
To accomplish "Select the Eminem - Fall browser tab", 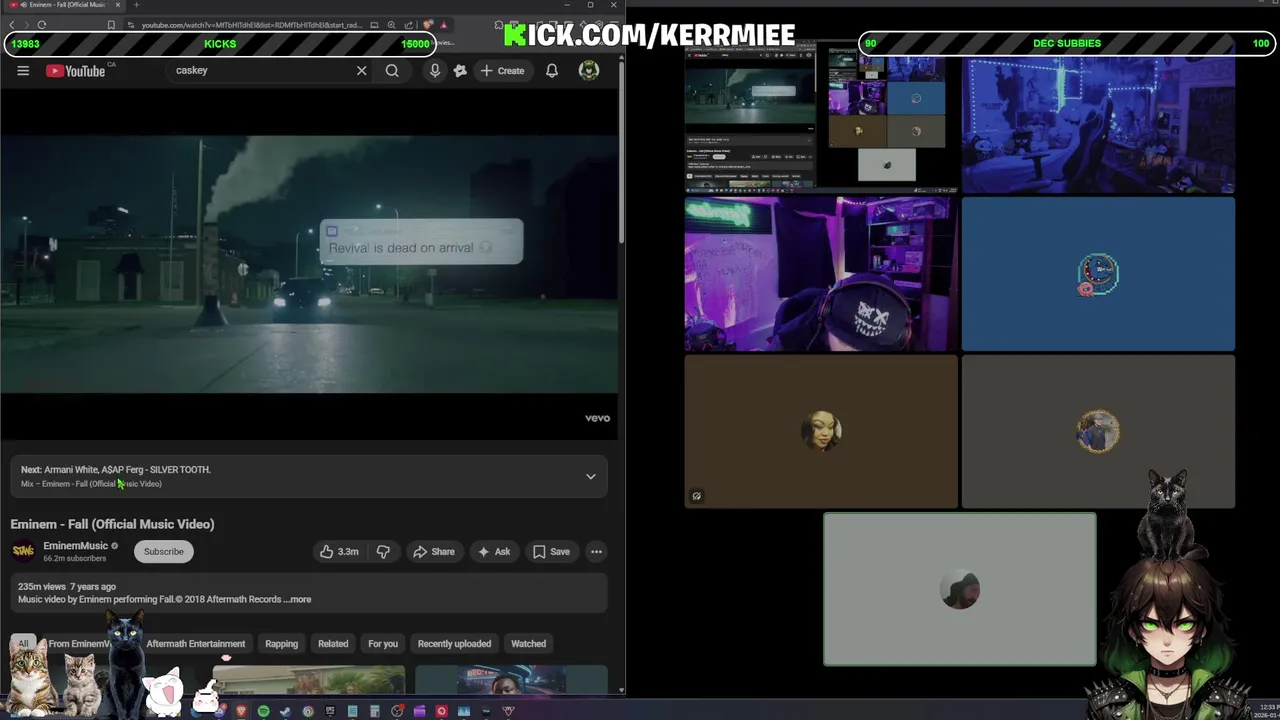I will coord(62,5).
